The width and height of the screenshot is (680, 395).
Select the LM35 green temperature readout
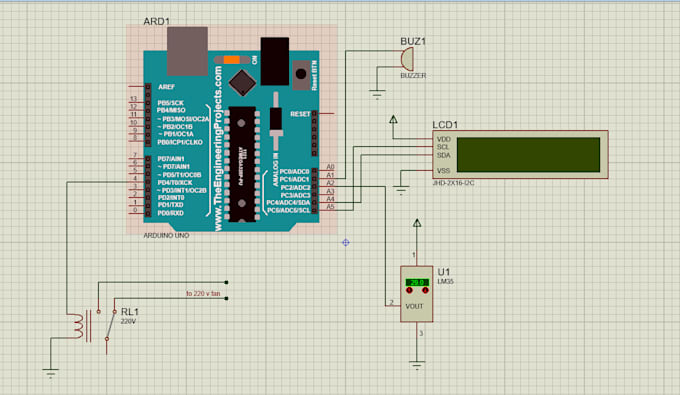417,282
